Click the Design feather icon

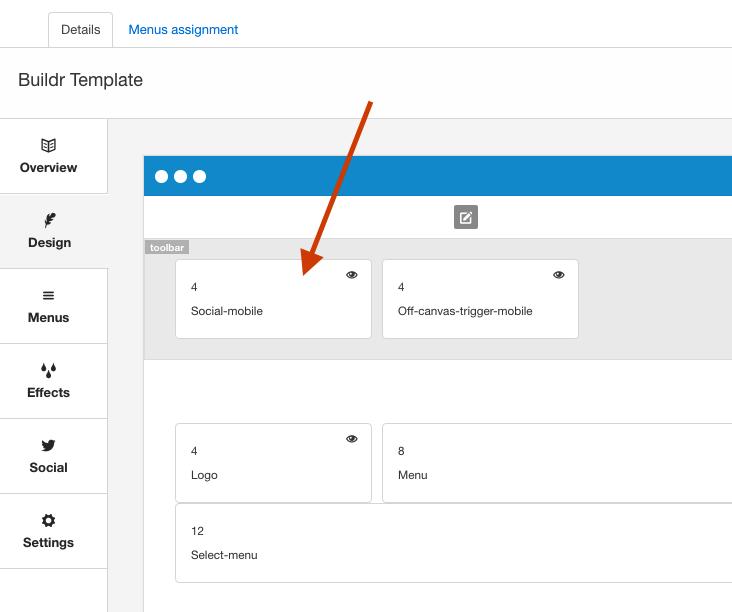(x=49, y=220)
